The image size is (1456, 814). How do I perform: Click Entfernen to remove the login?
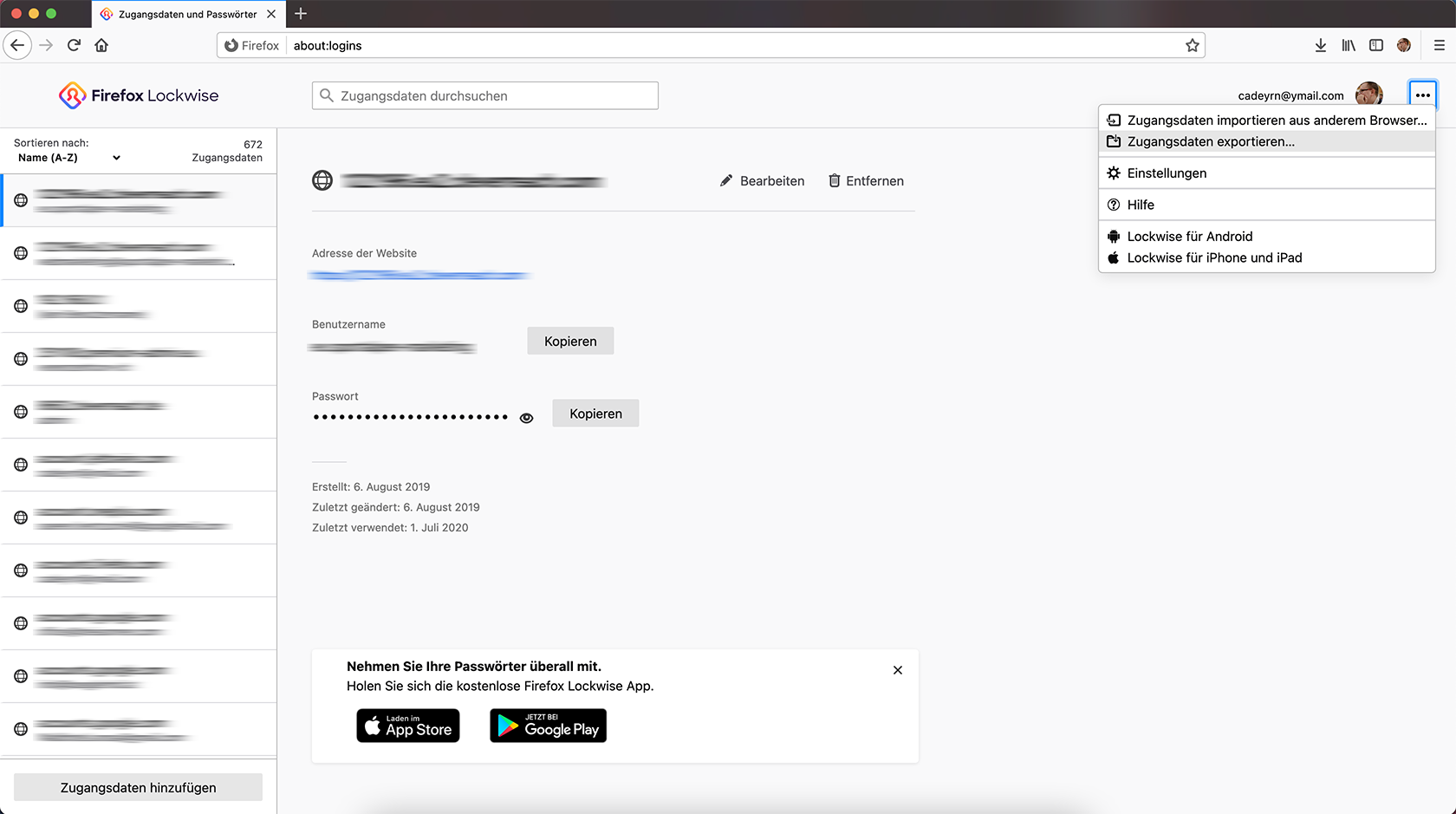pyautogui.click(x=866, y=181)
